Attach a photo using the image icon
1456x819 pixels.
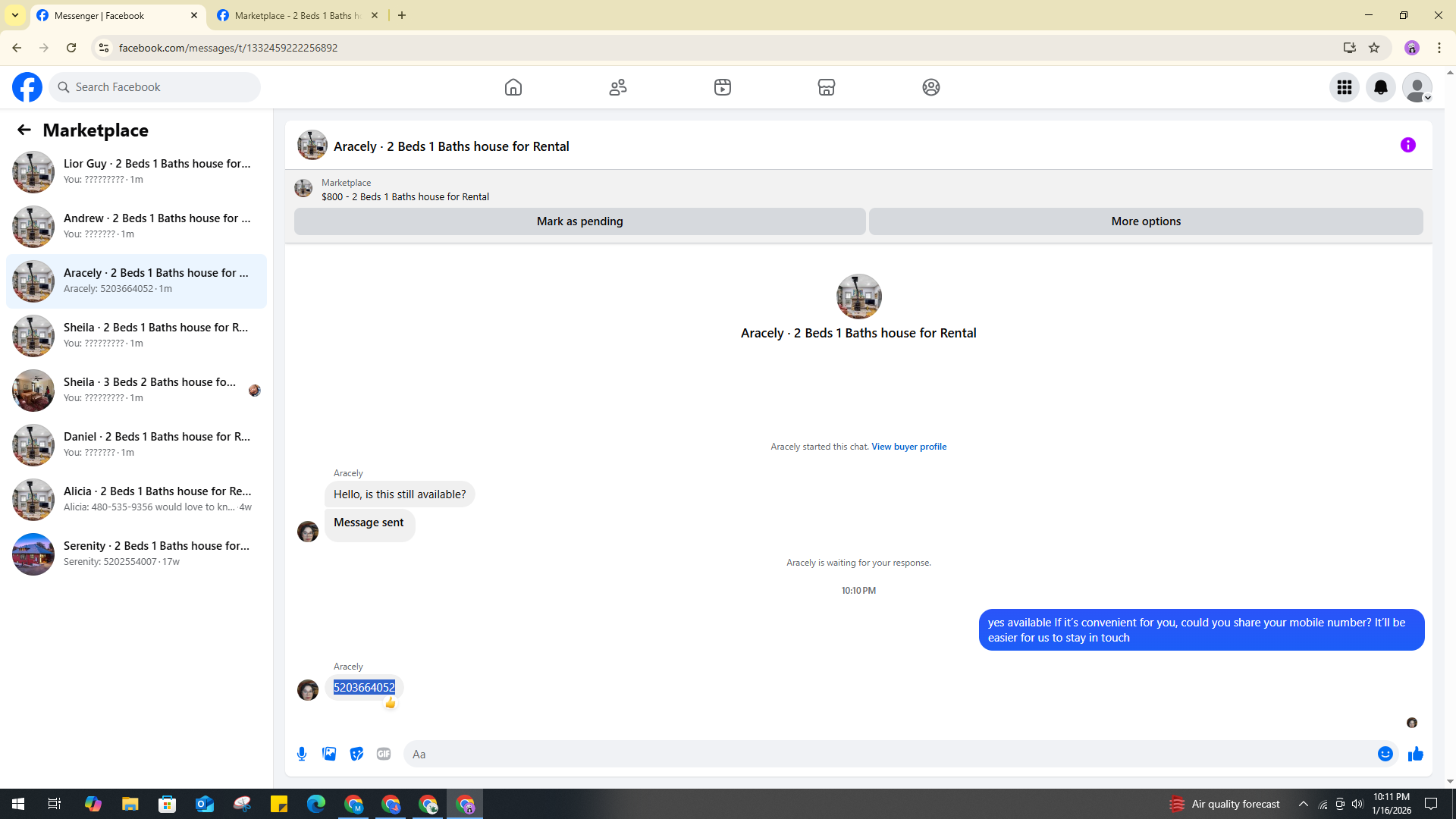click(x=329, y=754)
